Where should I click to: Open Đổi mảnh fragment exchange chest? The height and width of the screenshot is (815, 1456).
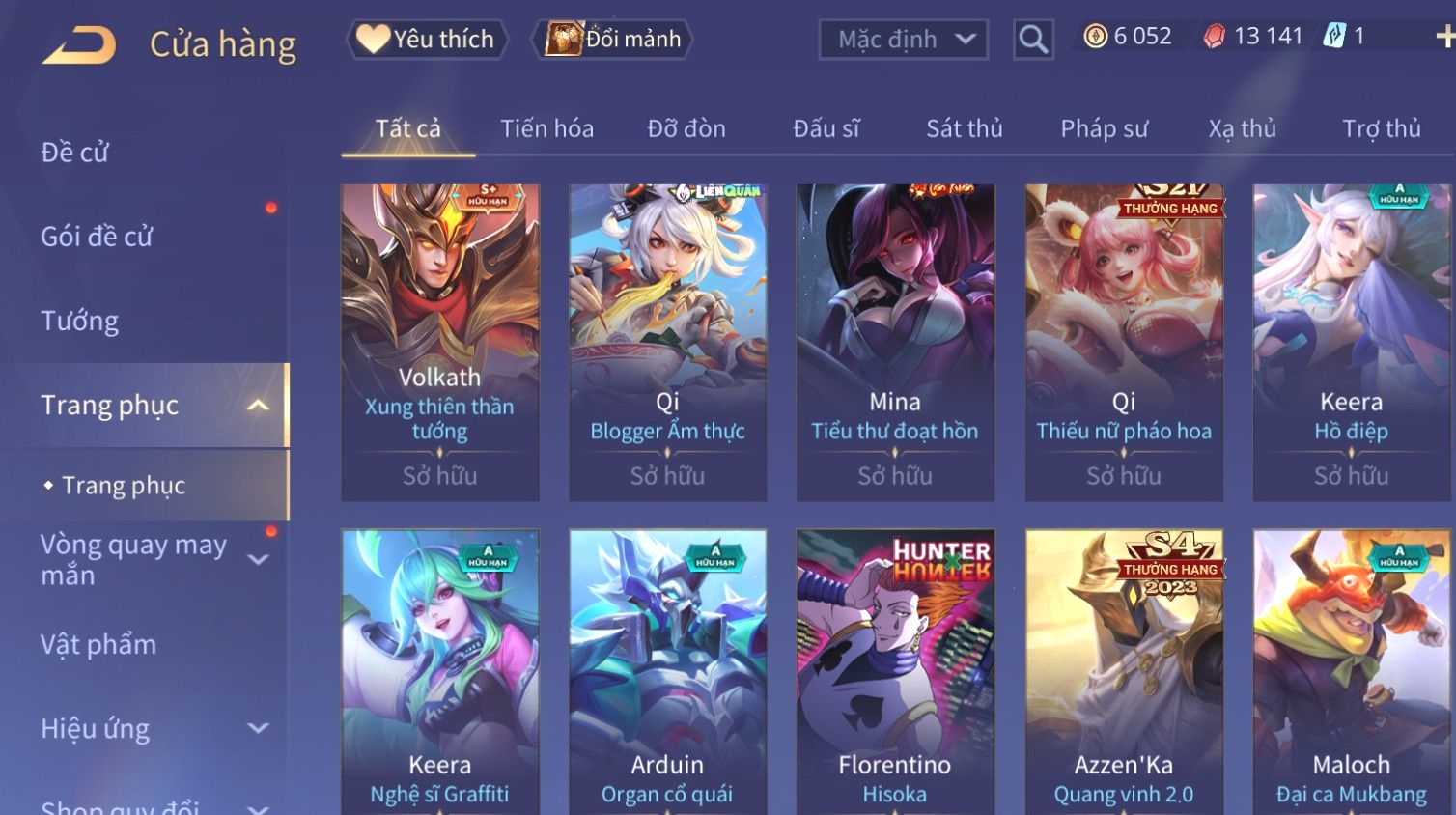point(612,40)
